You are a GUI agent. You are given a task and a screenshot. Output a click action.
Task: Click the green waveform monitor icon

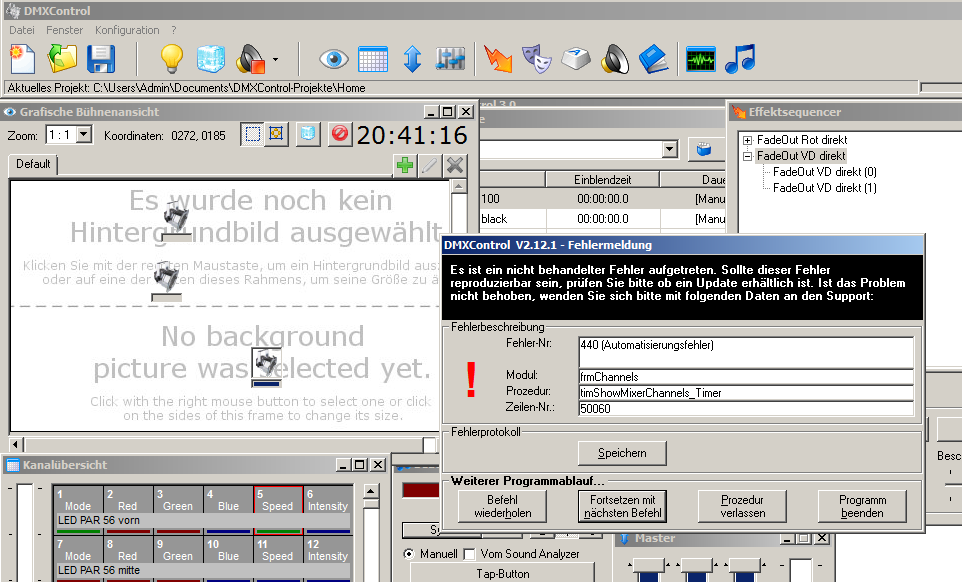701,59
